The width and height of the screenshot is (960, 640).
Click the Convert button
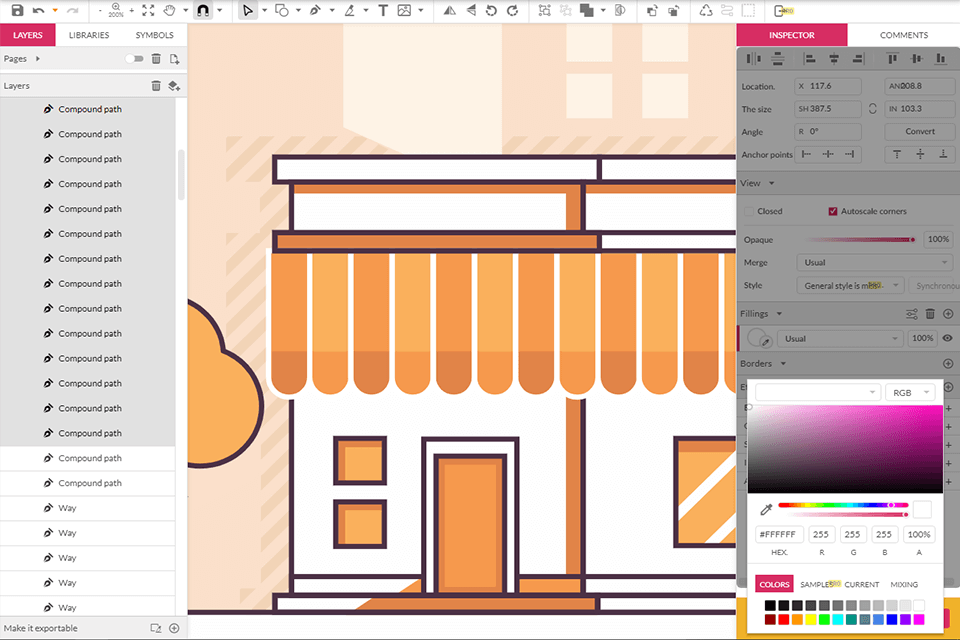[x=920, y=132]
